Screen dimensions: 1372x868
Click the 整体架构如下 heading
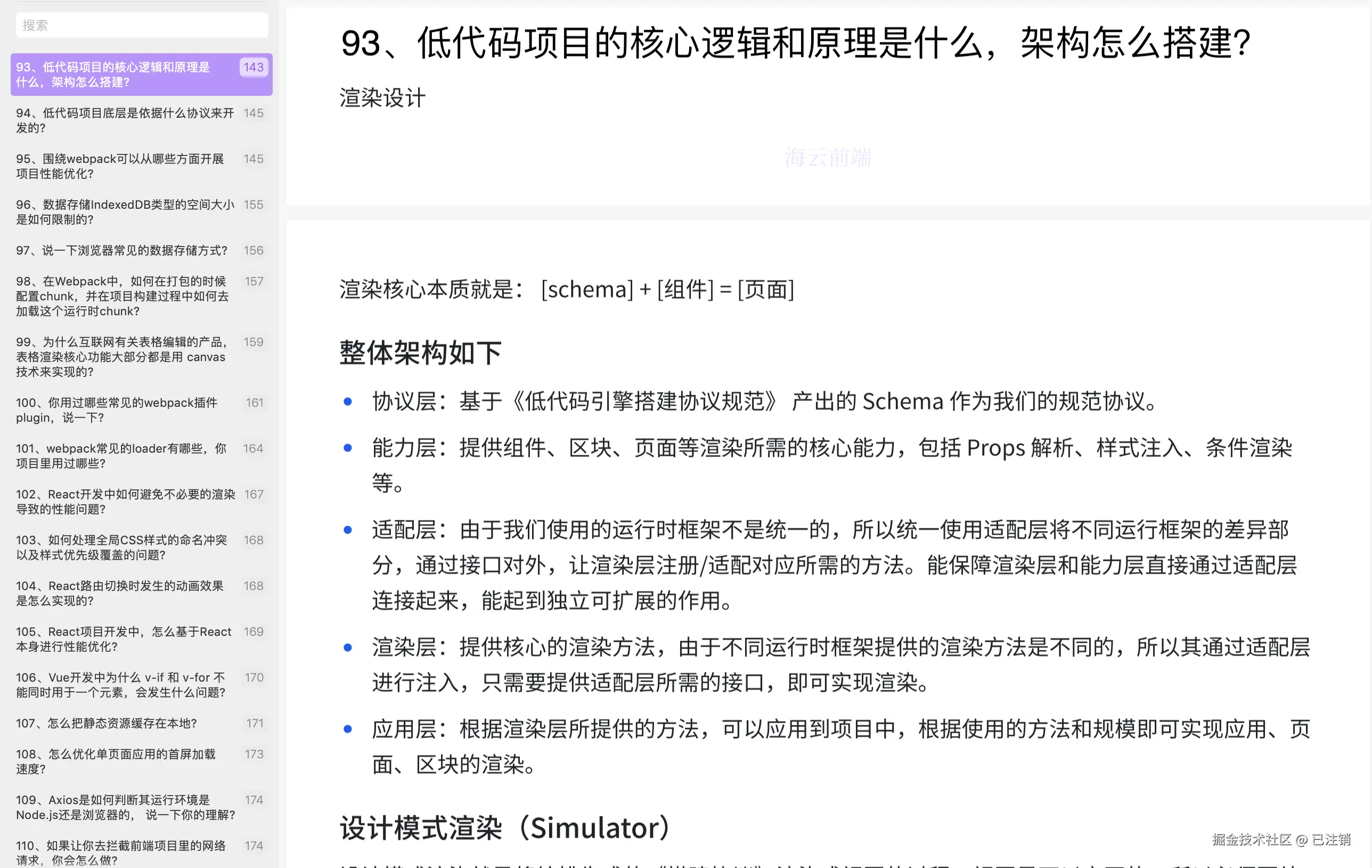420,353
